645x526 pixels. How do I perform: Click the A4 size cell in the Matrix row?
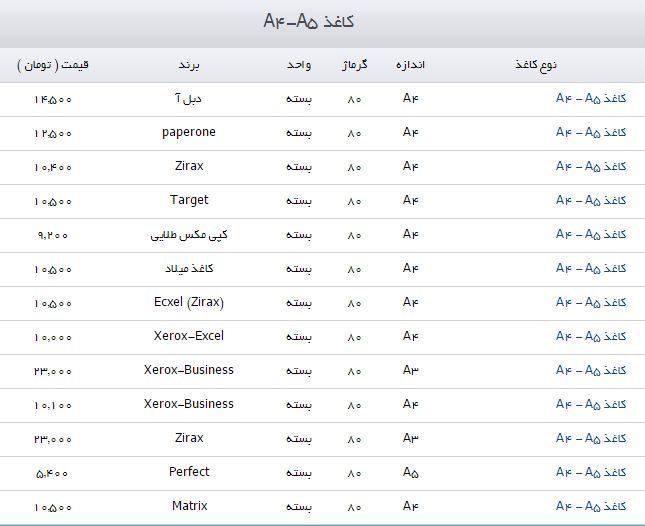click(411, 506)
